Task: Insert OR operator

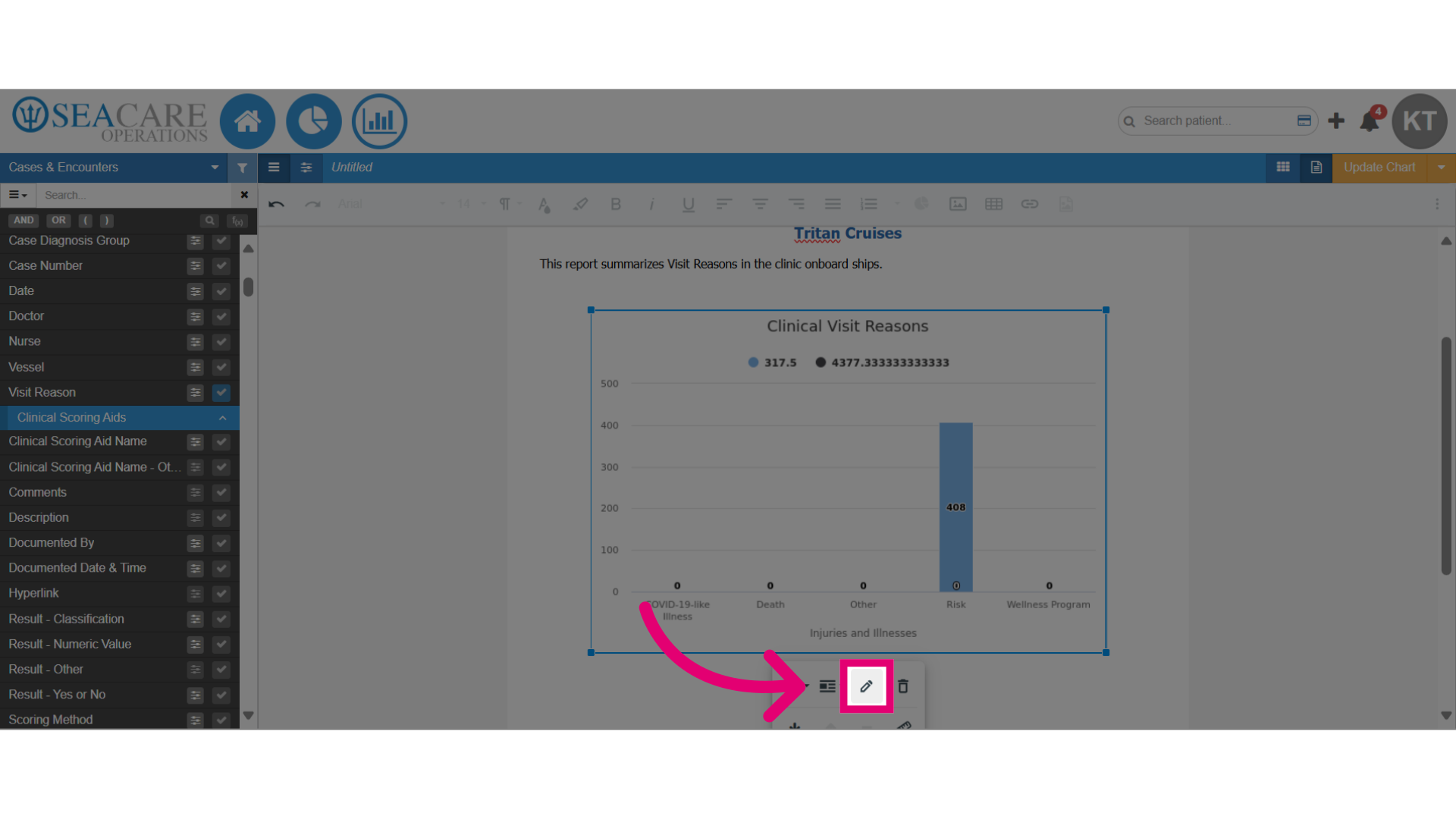Action: pyautogui.click(x=58, y=221)
